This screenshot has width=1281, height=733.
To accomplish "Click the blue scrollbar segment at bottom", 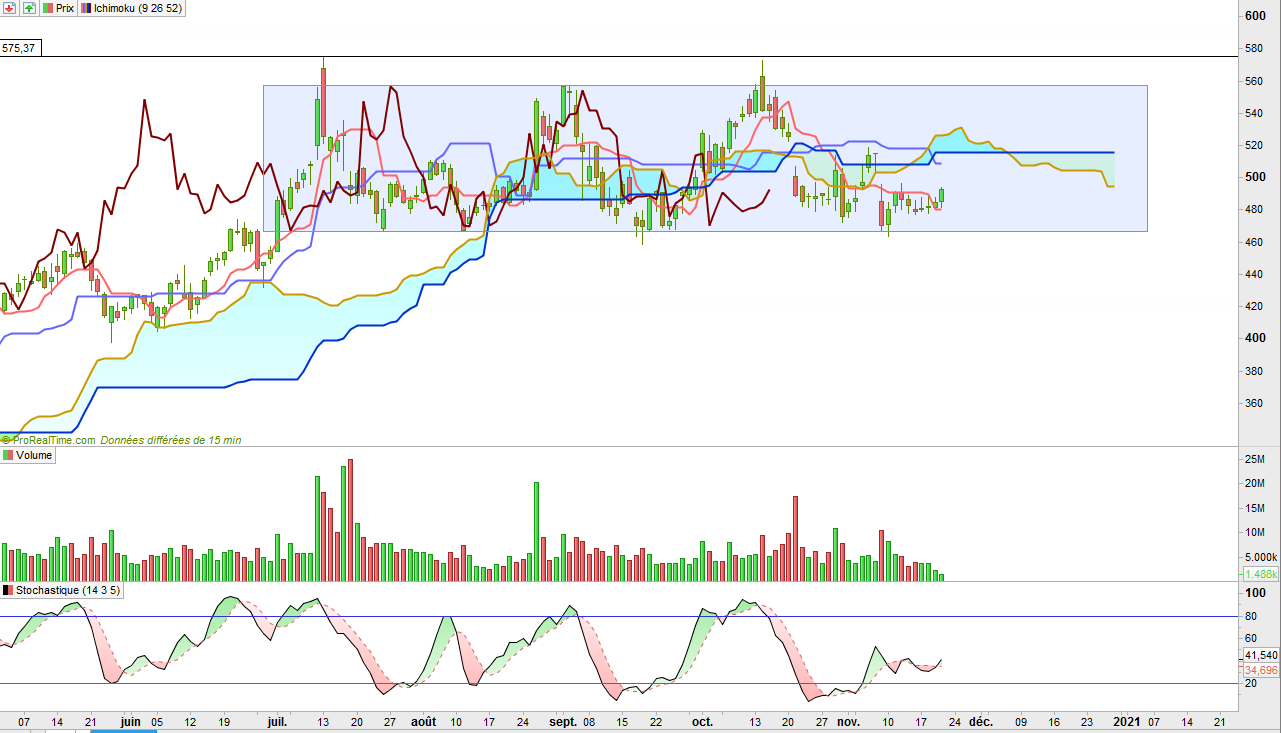I will pyautogui.click(x=124, y=730).
